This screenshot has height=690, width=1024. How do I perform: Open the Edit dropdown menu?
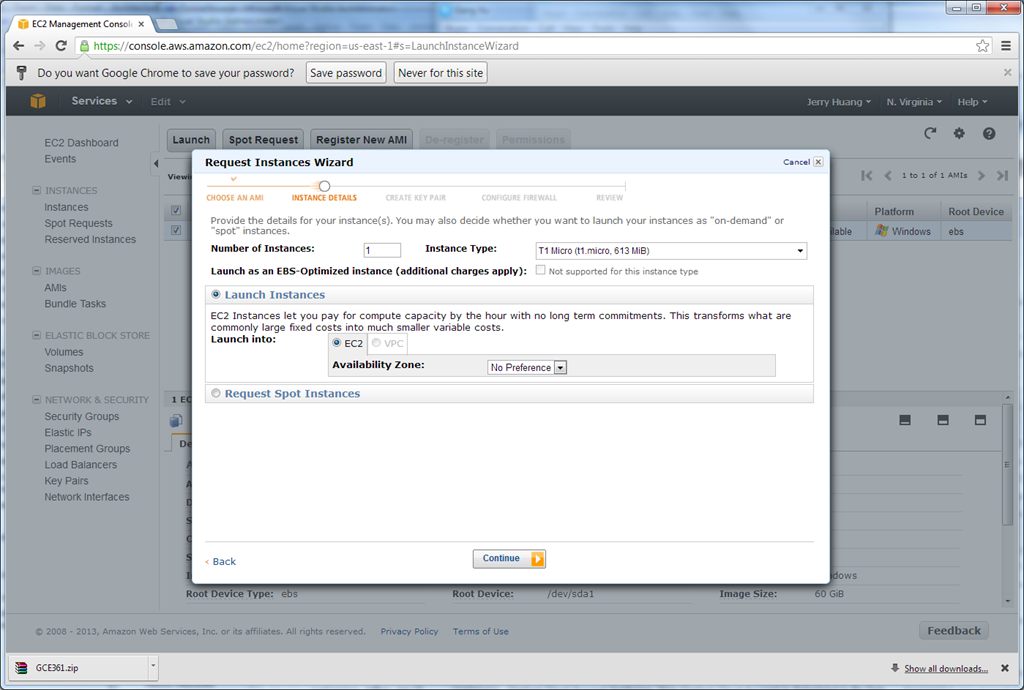click(x=168, y=102)
